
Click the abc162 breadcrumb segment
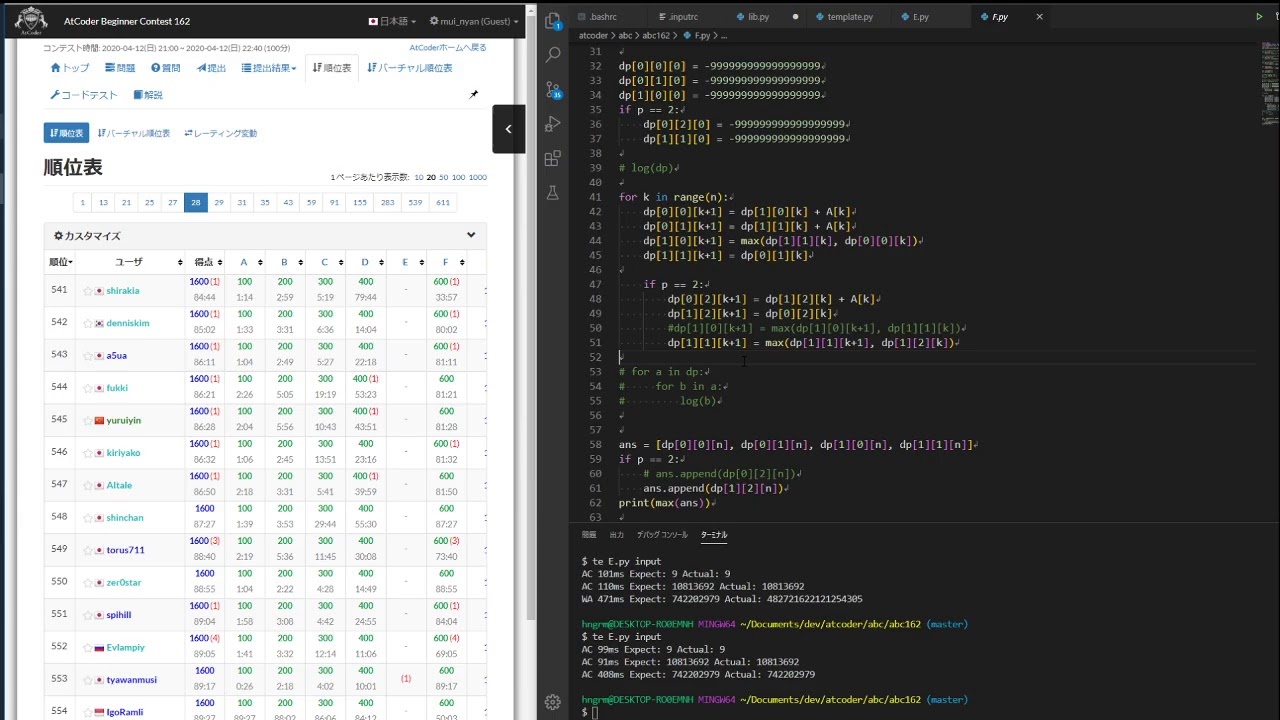656,35
